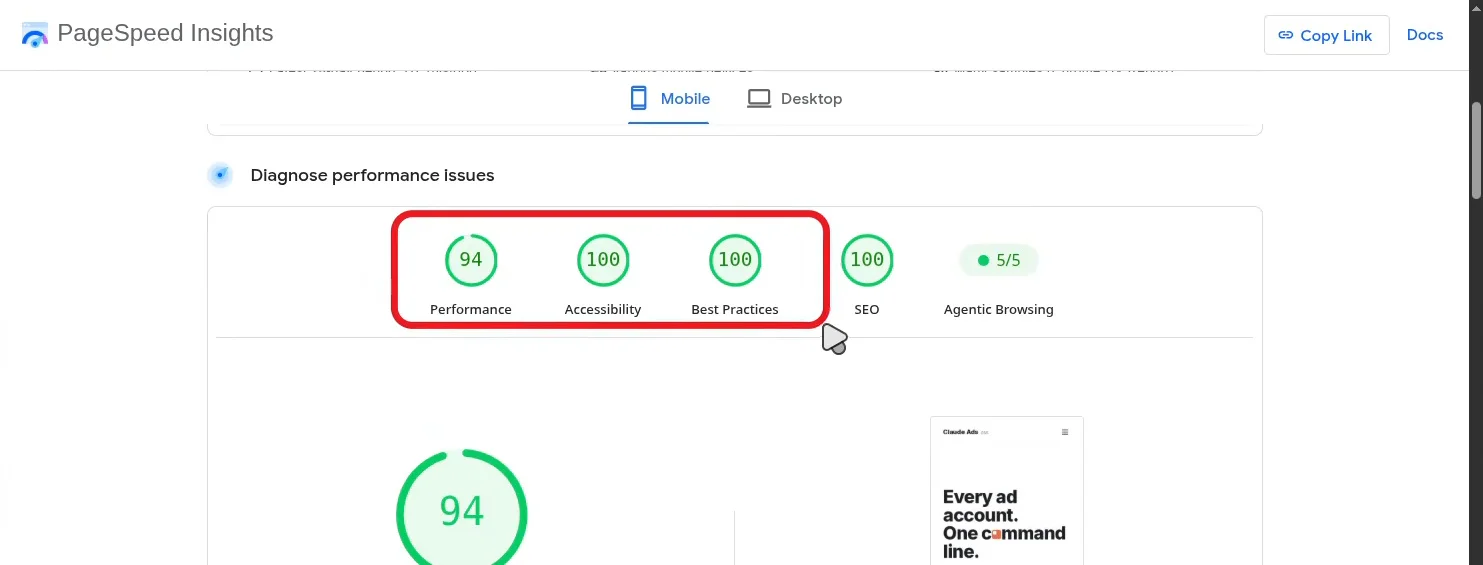Jump to the Accessibility score gauge 100
The image size is (1483, 565).
tap(603, 260)
